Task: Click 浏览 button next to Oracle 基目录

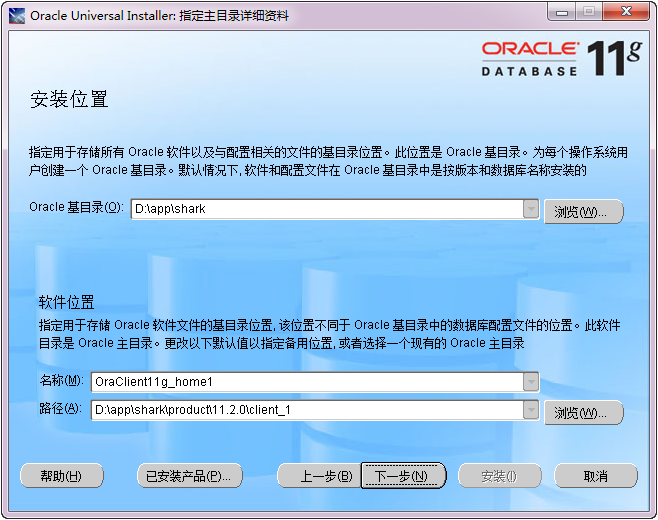Action: tap(584, 212)
